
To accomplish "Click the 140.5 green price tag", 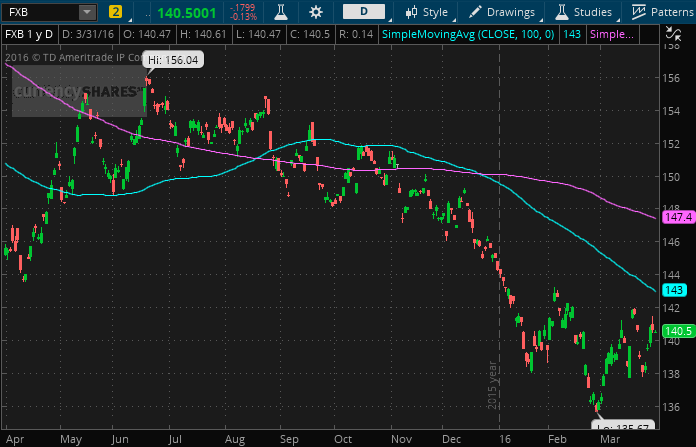I will [677, 331].
